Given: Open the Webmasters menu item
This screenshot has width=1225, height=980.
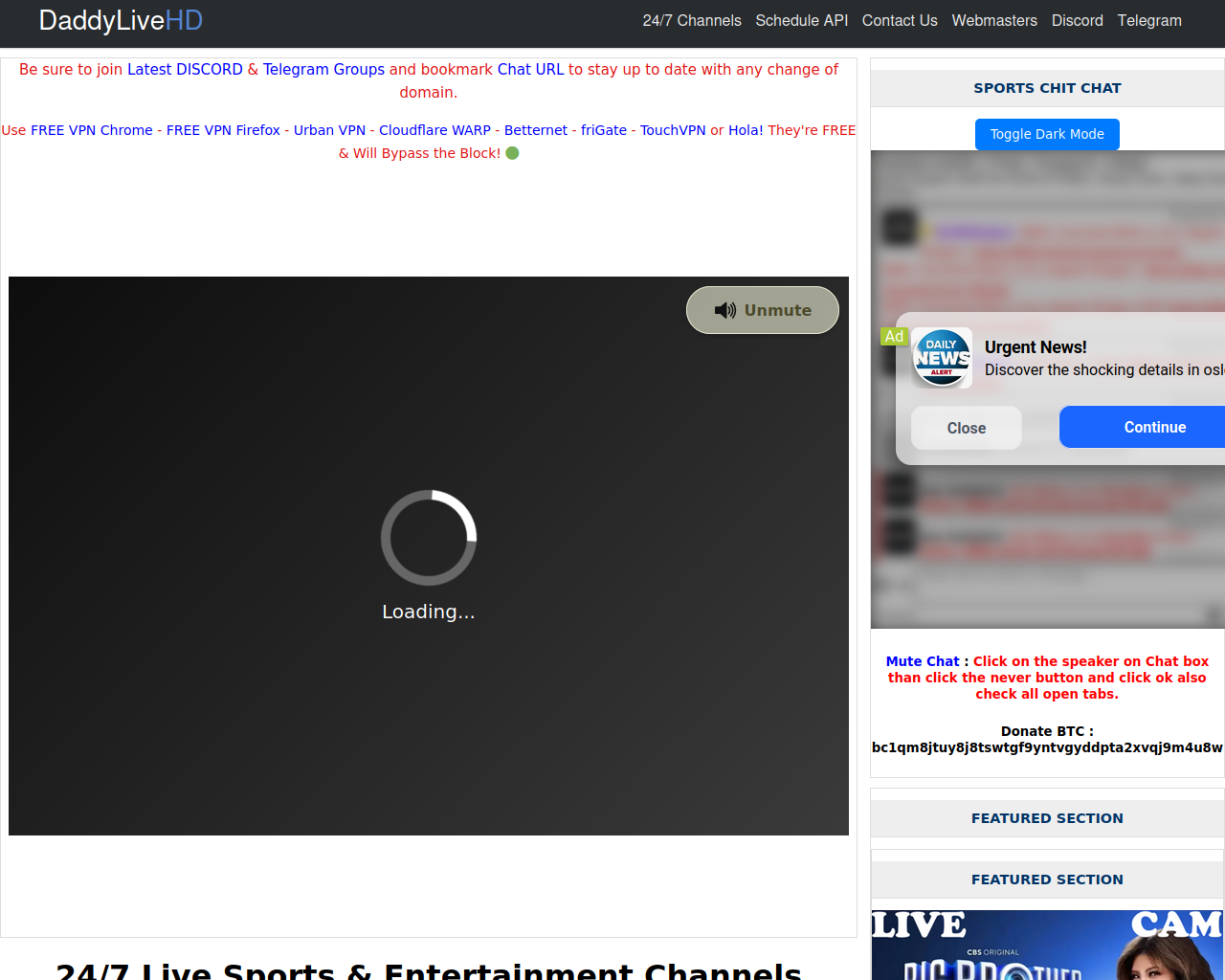Looking at the screenshot, I should pyautogui.click(x=994, y=20).
